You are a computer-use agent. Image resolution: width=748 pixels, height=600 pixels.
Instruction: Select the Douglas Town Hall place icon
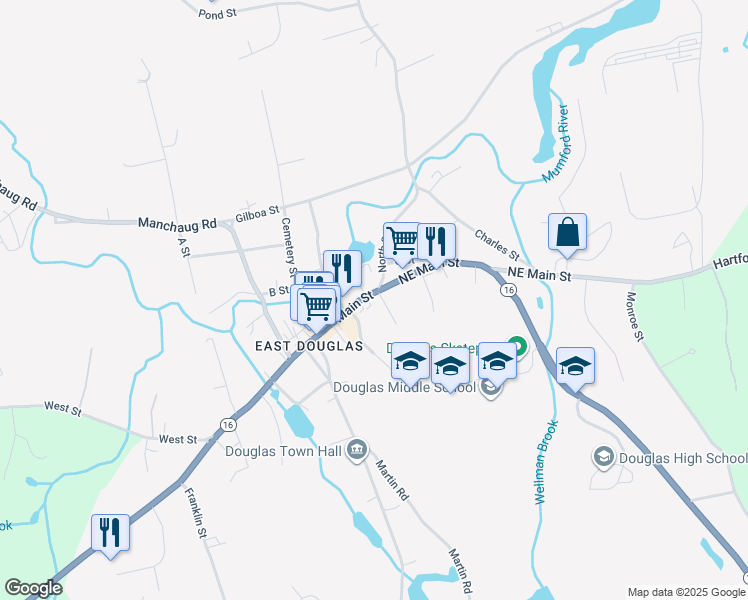pyautogui.click(x=357, y=450)
